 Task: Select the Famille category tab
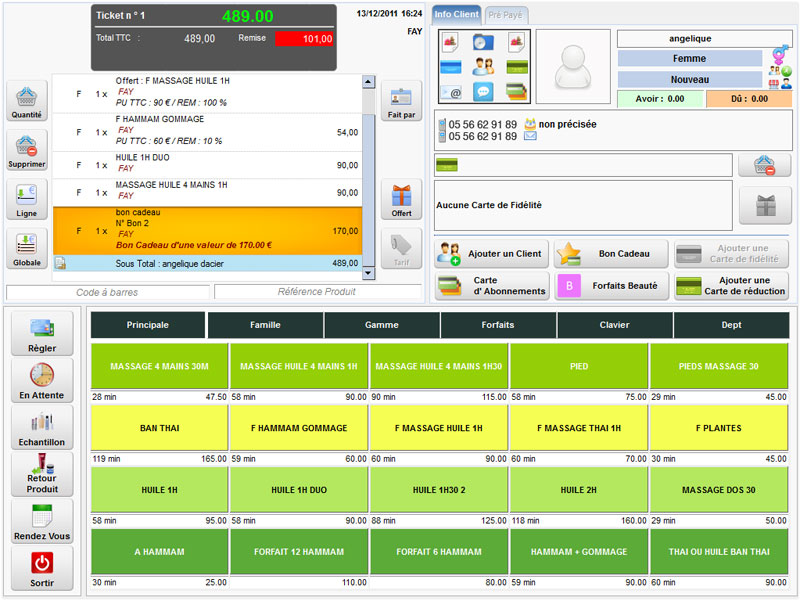tap(265, 325)
